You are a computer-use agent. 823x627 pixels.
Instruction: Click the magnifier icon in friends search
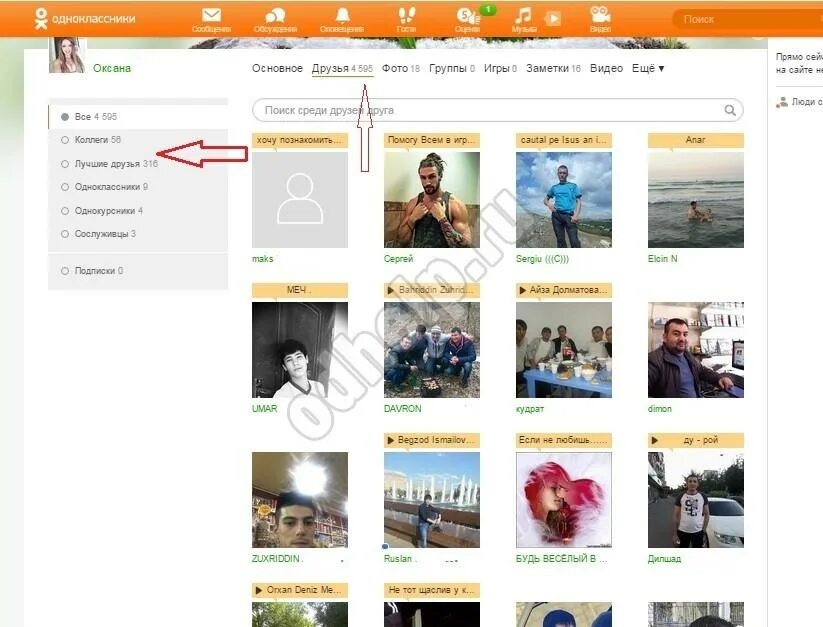730,110
